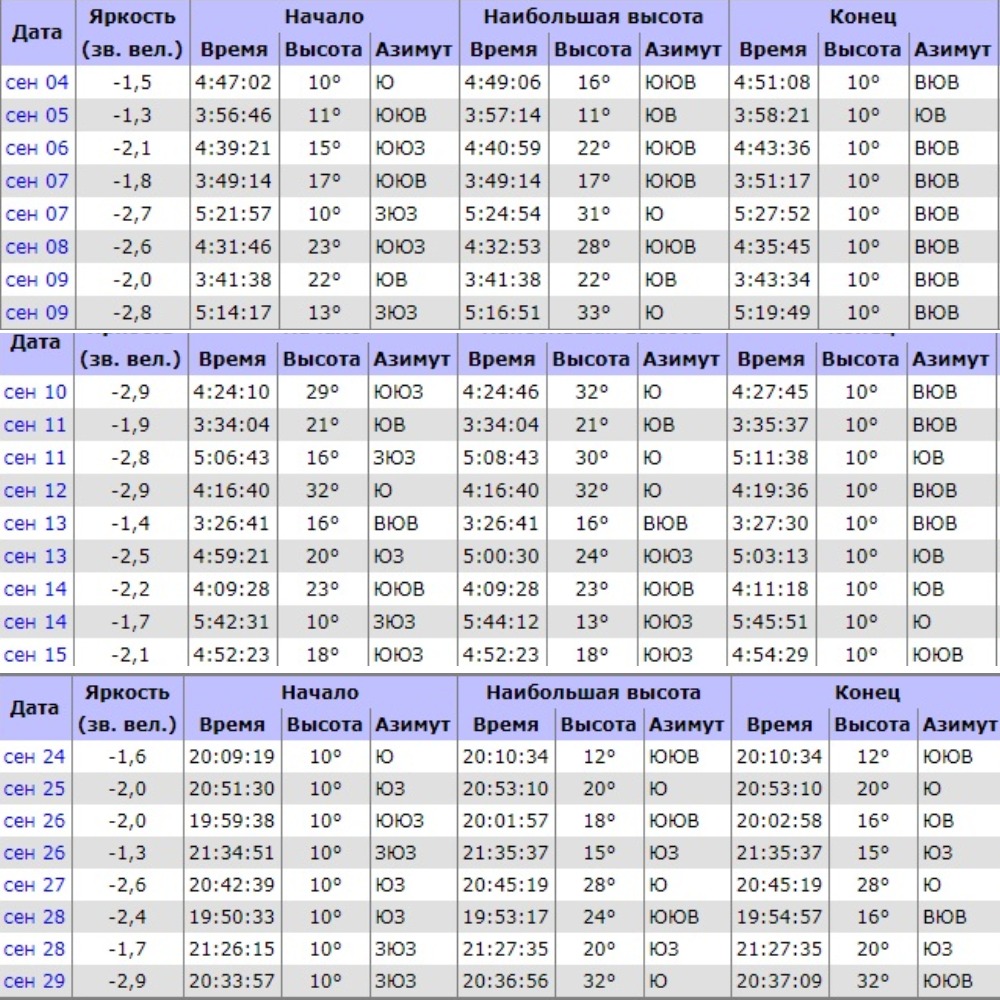Select the peak time 4:24:46
This screenshot has width=1000, height=1000.
point(501,392)
